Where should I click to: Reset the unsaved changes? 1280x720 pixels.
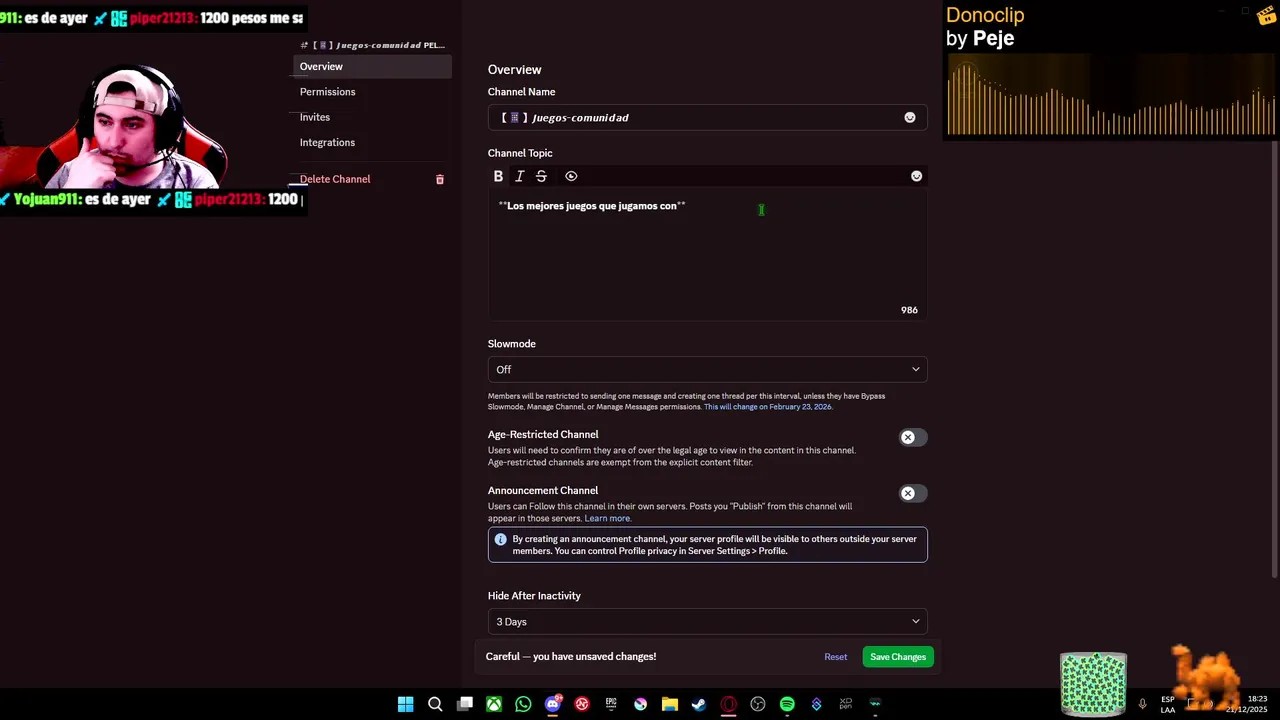tap(836, 657)
